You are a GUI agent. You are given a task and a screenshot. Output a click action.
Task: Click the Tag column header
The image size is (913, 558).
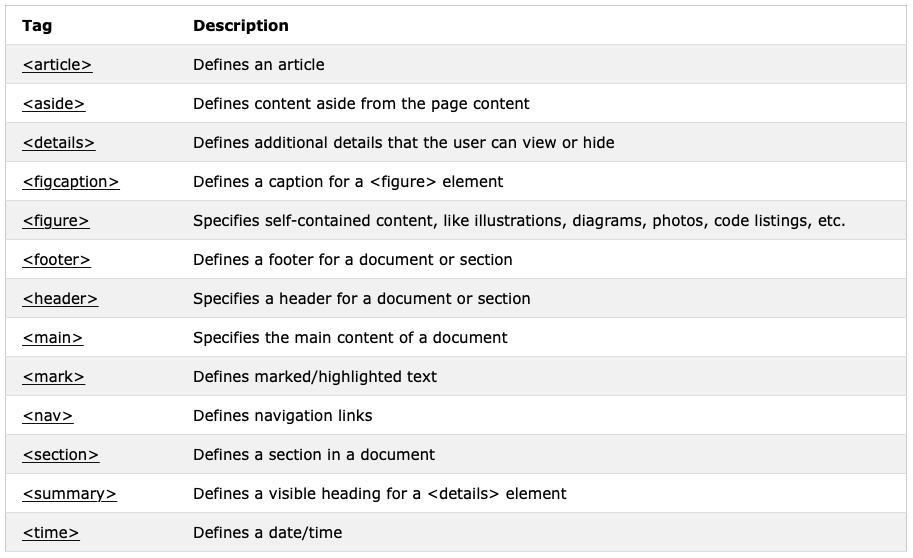pyautogui.click(x=37, y=26)
